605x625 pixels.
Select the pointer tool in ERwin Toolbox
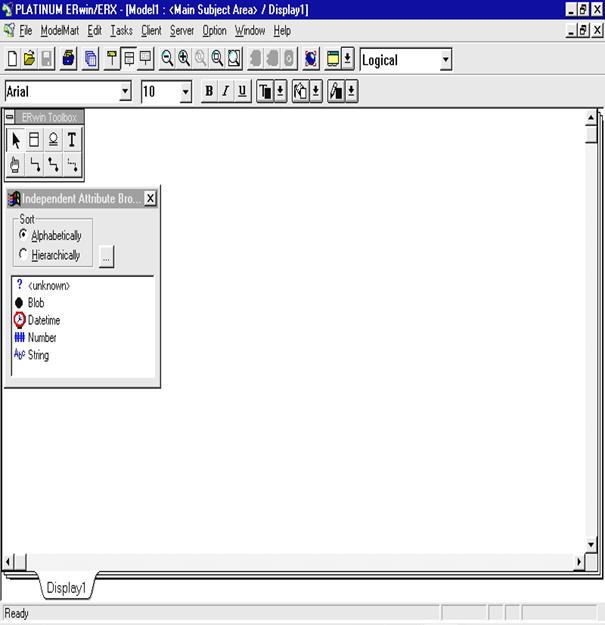pos(16,140)
